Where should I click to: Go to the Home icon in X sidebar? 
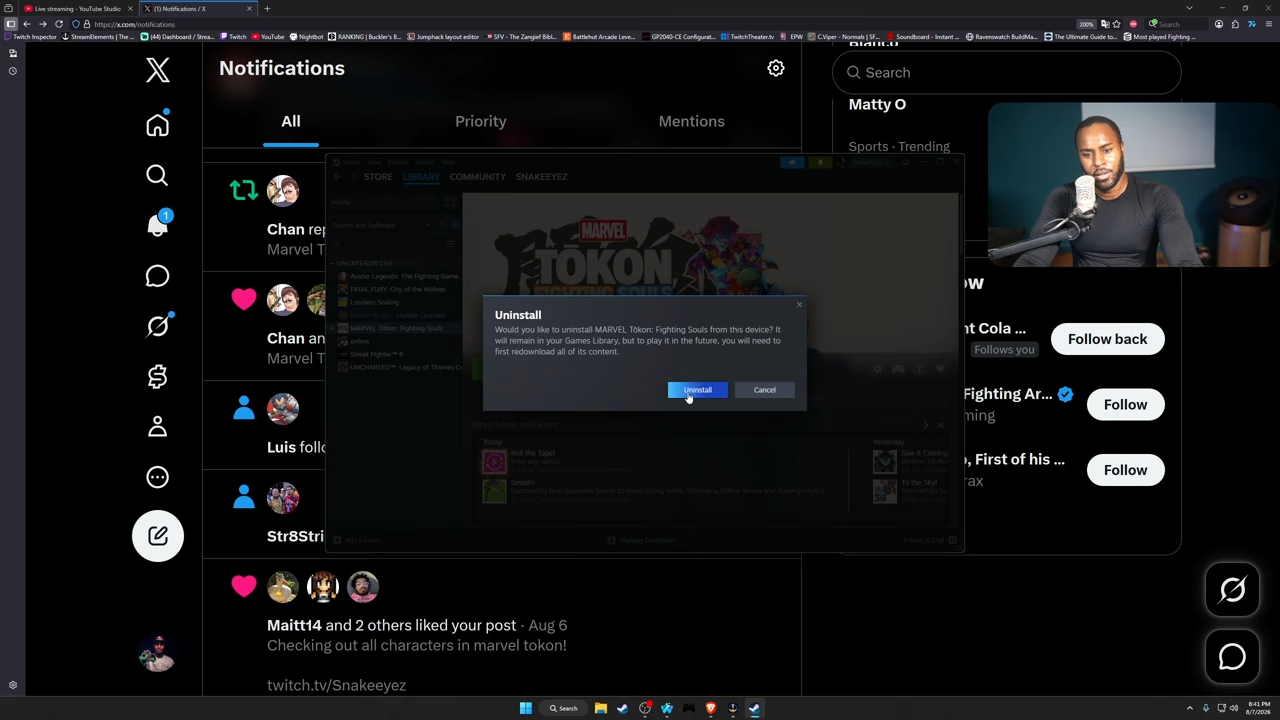point(157,125)
